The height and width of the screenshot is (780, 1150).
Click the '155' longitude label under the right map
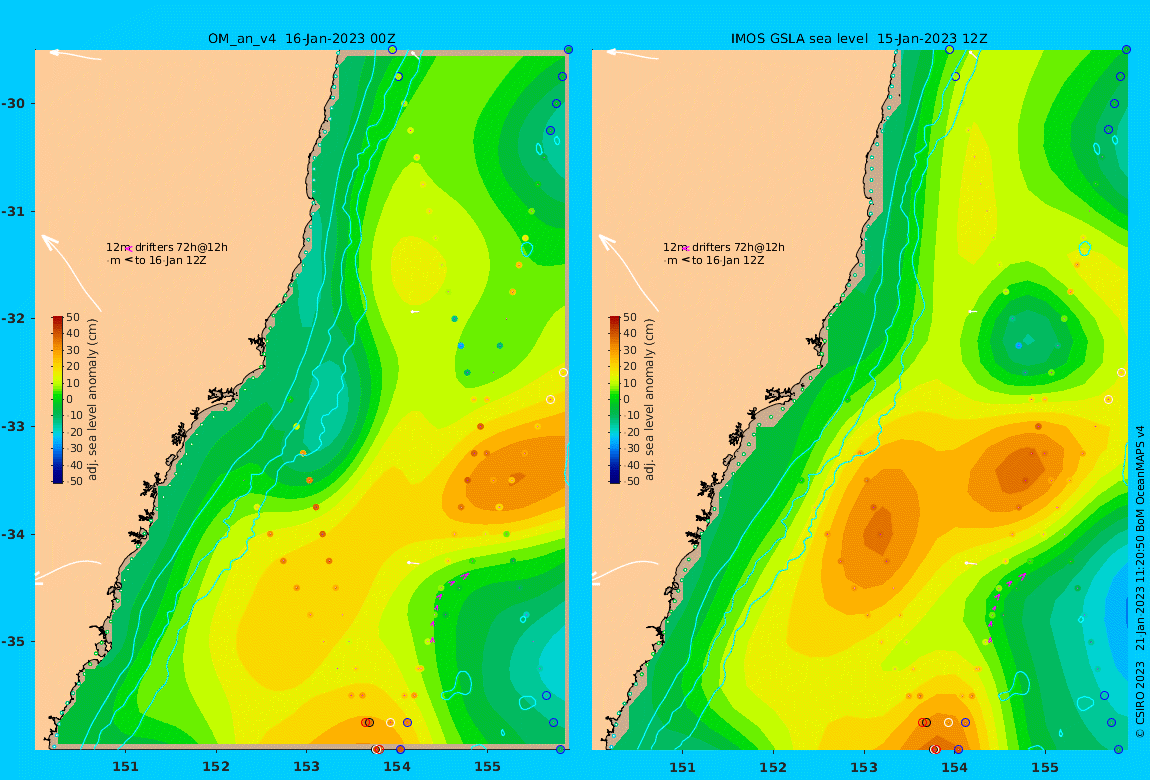1044,767
